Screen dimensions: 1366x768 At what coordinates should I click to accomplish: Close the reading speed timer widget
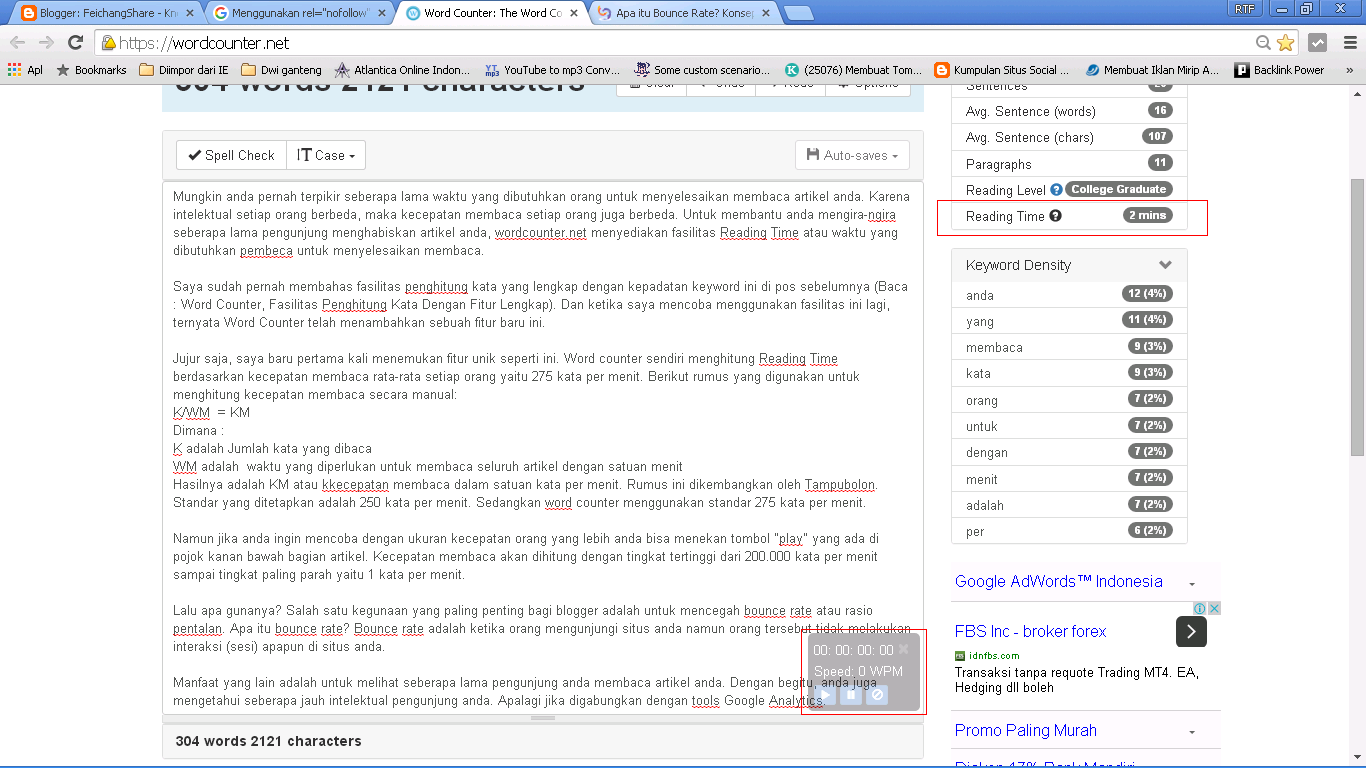coord(904,649)
